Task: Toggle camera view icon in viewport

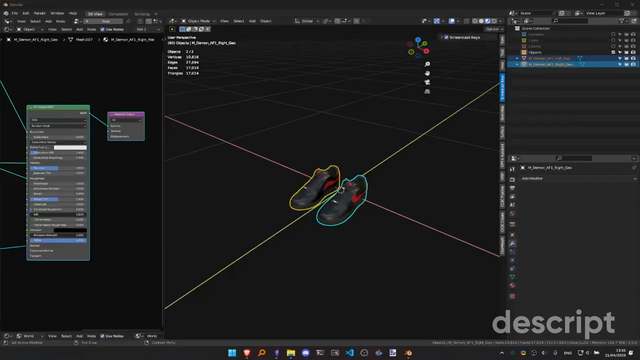Action: [427, 82]
